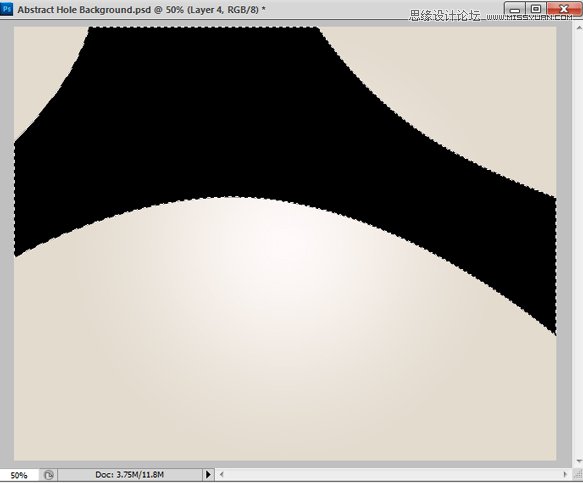Click the horizontal scrollbar right arrow
The width and height of the screenshot is (583, 483).
pyautogui.click(x=565, y=474)
